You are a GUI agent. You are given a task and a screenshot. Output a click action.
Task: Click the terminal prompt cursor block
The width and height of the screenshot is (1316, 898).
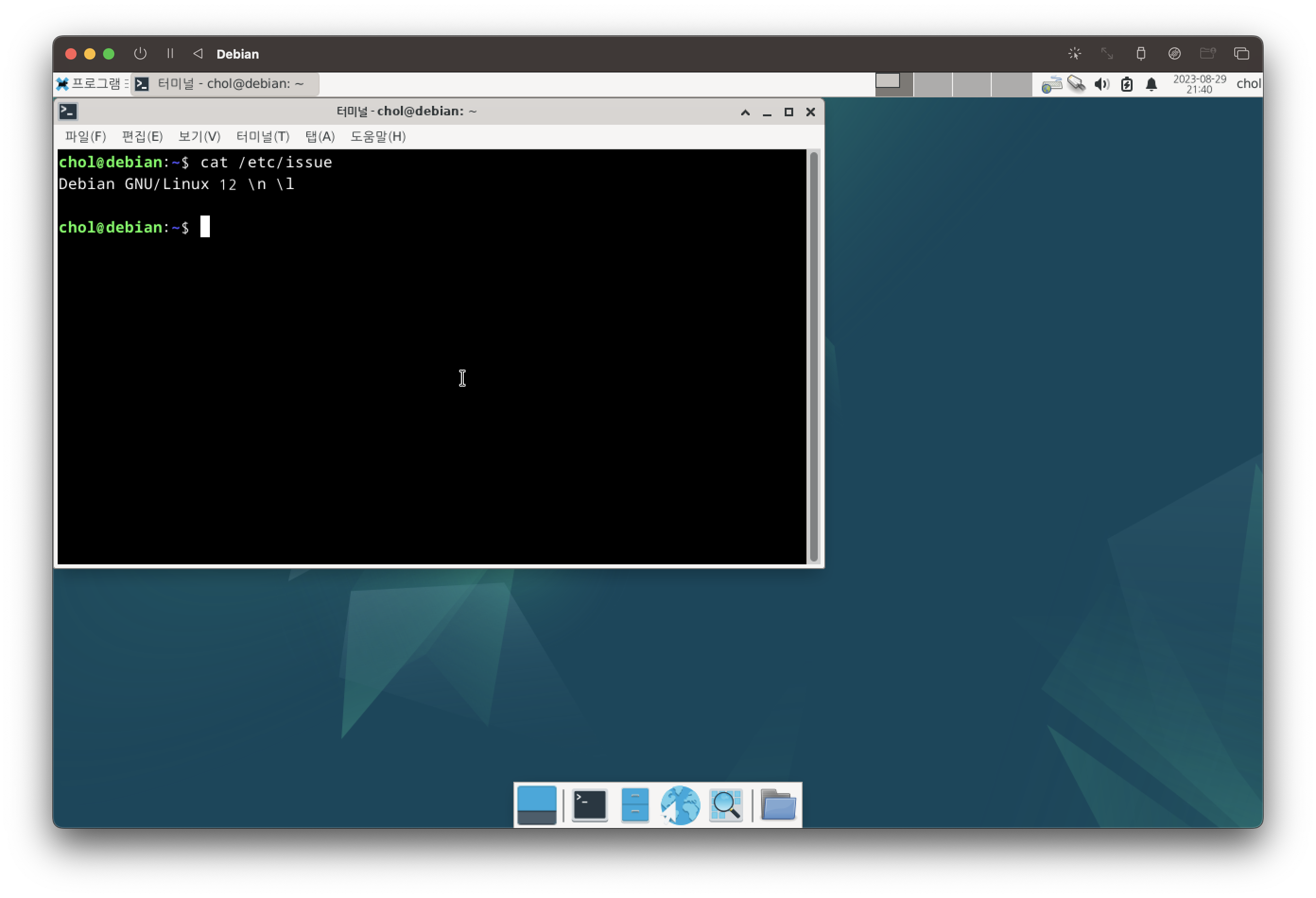[x=205, y=227]
